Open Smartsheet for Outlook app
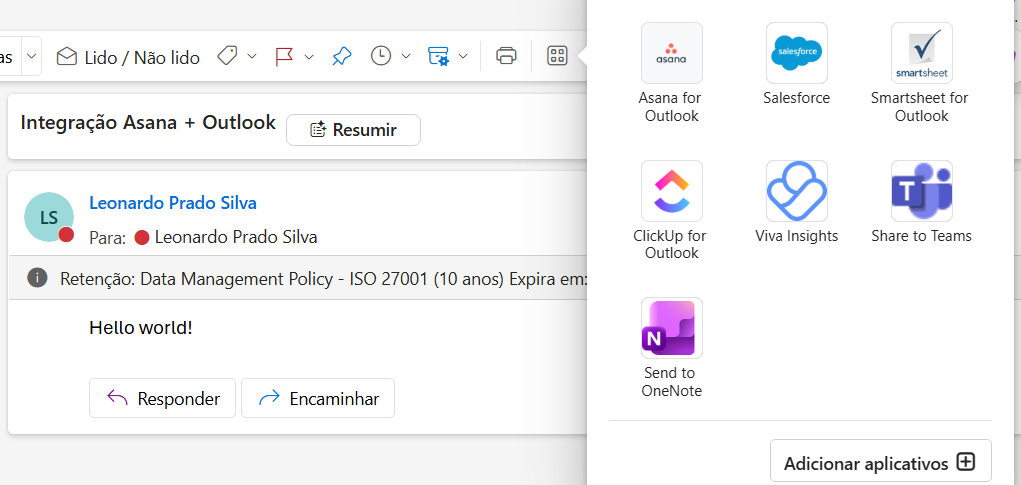Image resolution: width=1021 pixels, height=485 pixels. (921, 54)
